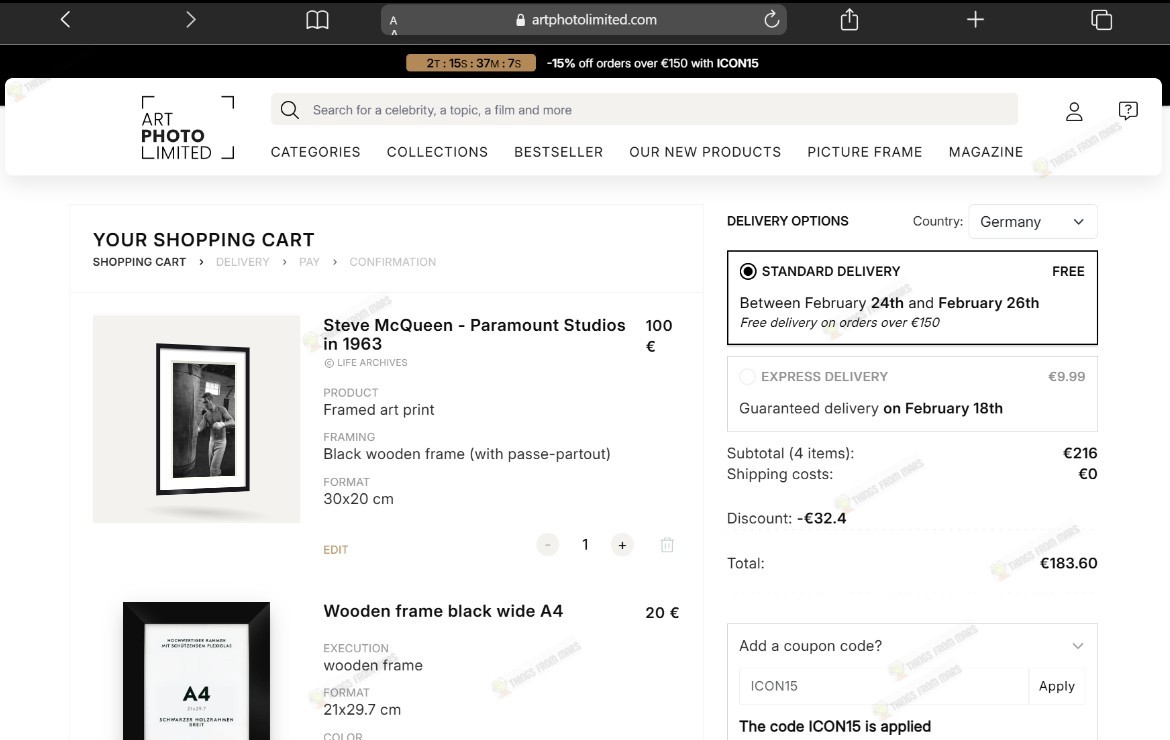Image resolution: width=1170 pixels, height=740 pixels.
Task: Increase Steve McQueen quantity with plus button
Action: [622, 545]
